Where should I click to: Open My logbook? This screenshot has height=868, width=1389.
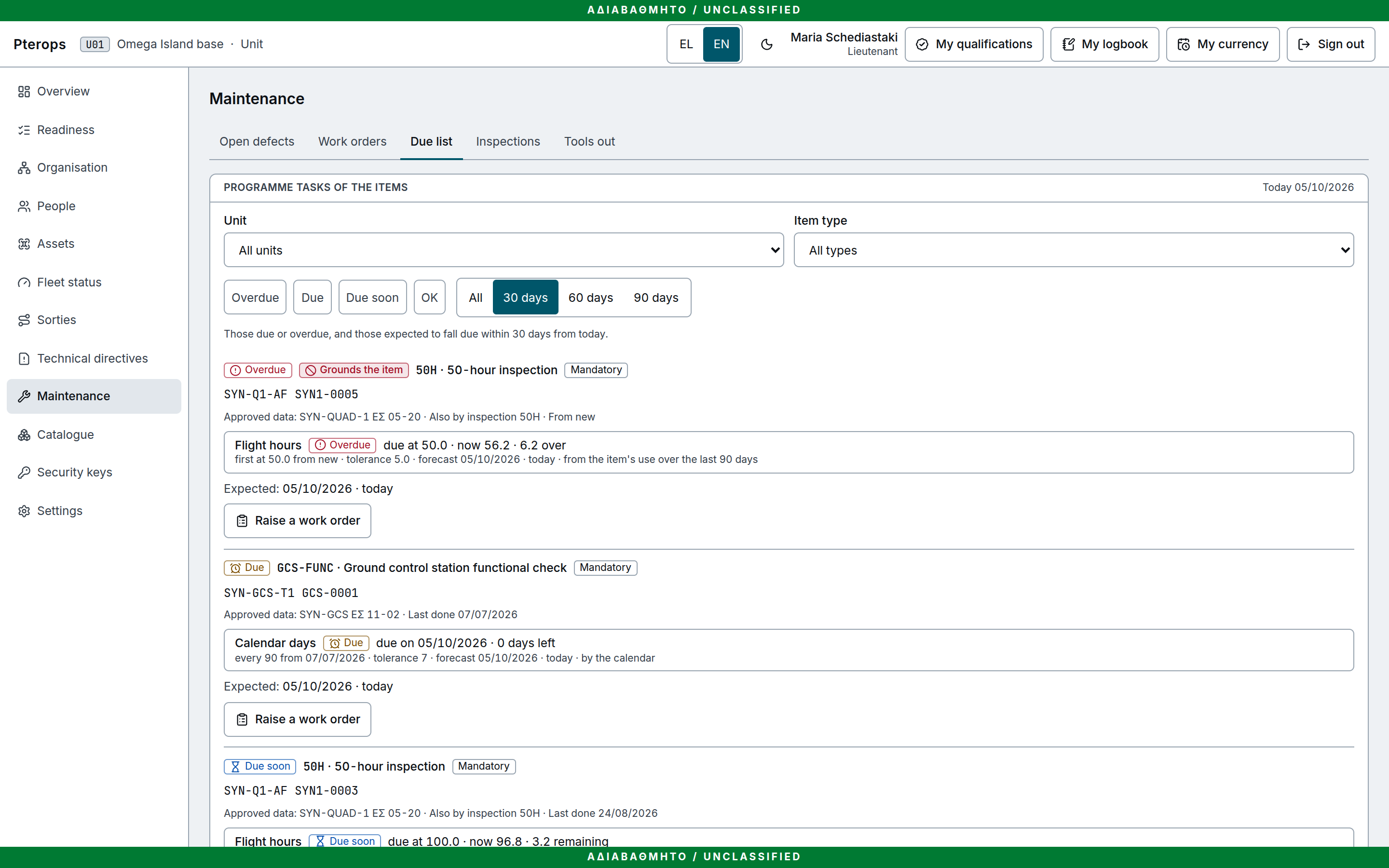pyautogui.click(x=1104, y=44)
